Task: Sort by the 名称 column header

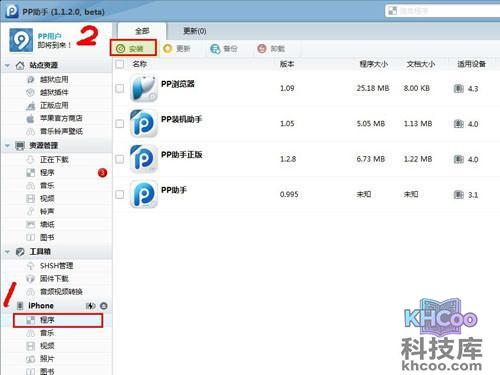Action: (x=140, y=64)
